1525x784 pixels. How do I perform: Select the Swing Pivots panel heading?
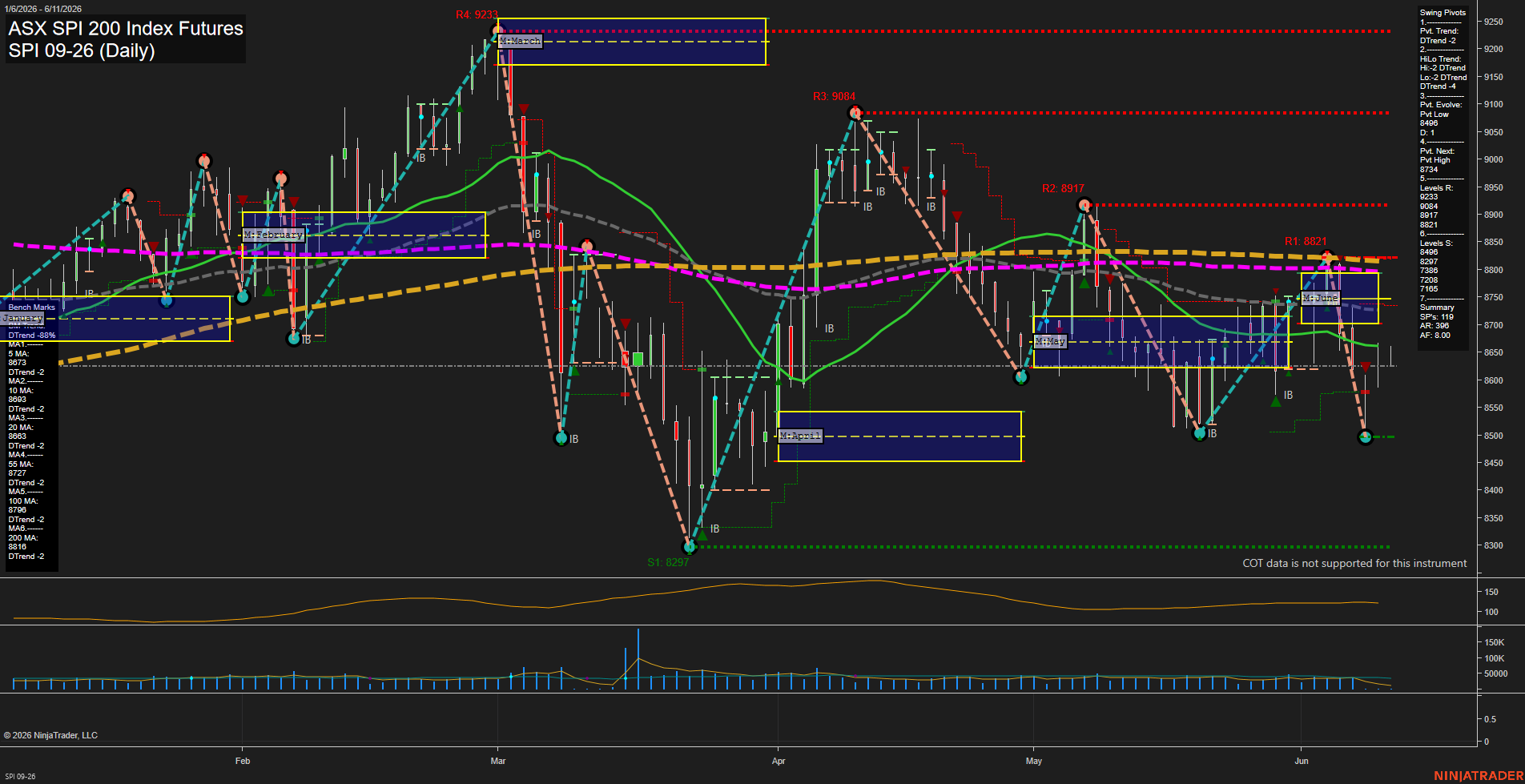(x=1443, y=13)
